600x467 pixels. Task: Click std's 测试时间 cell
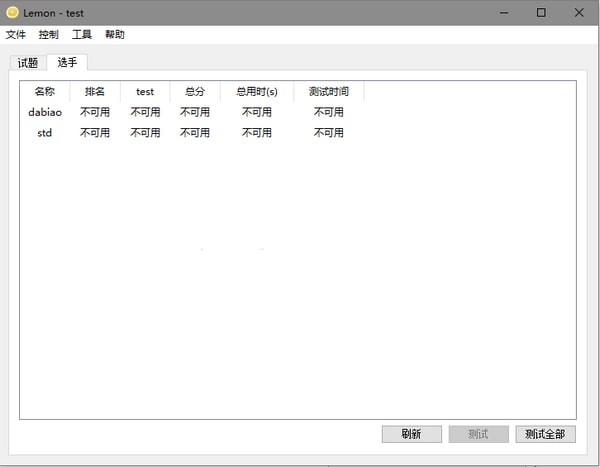(329, 133)
